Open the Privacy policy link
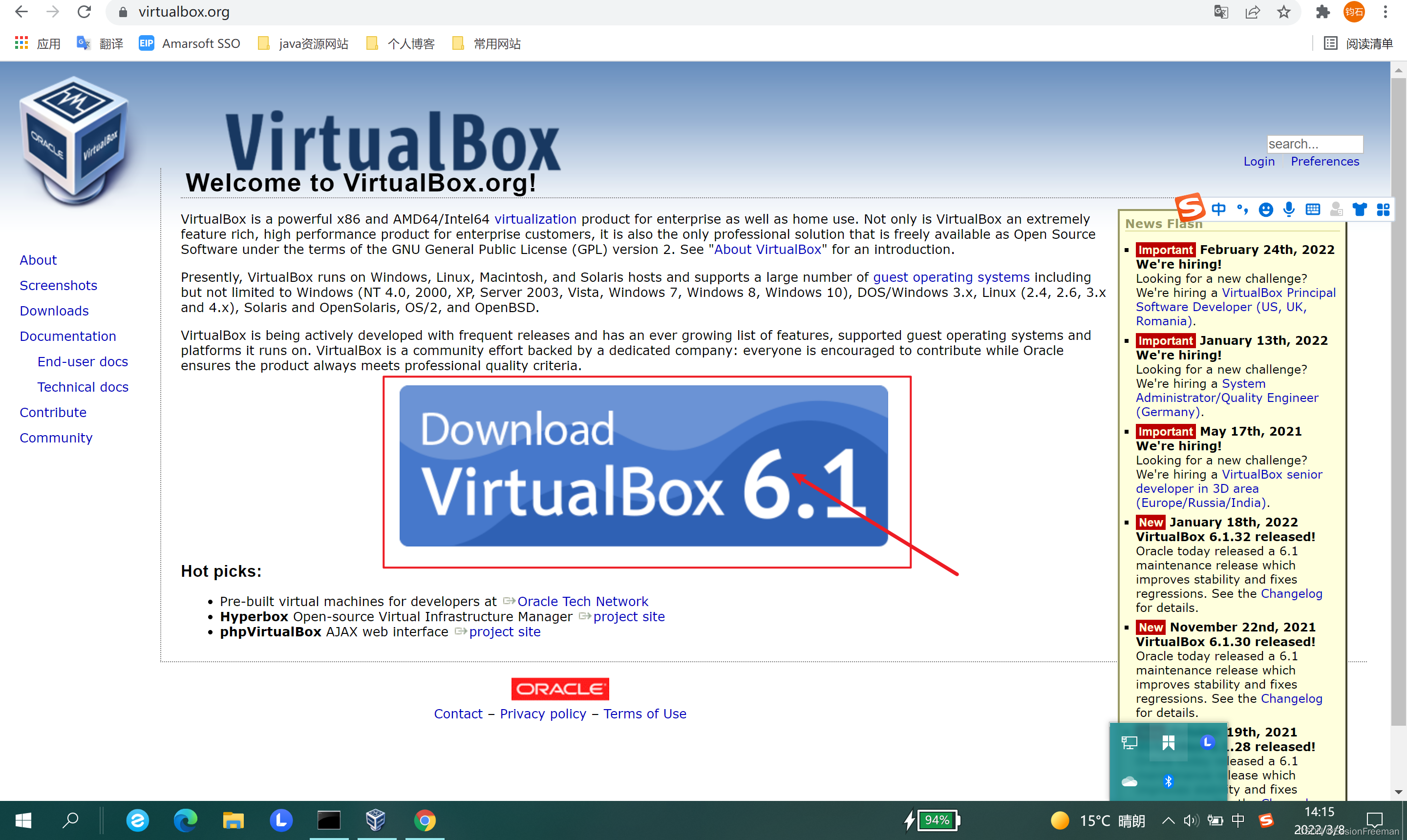 click(542, 714)
